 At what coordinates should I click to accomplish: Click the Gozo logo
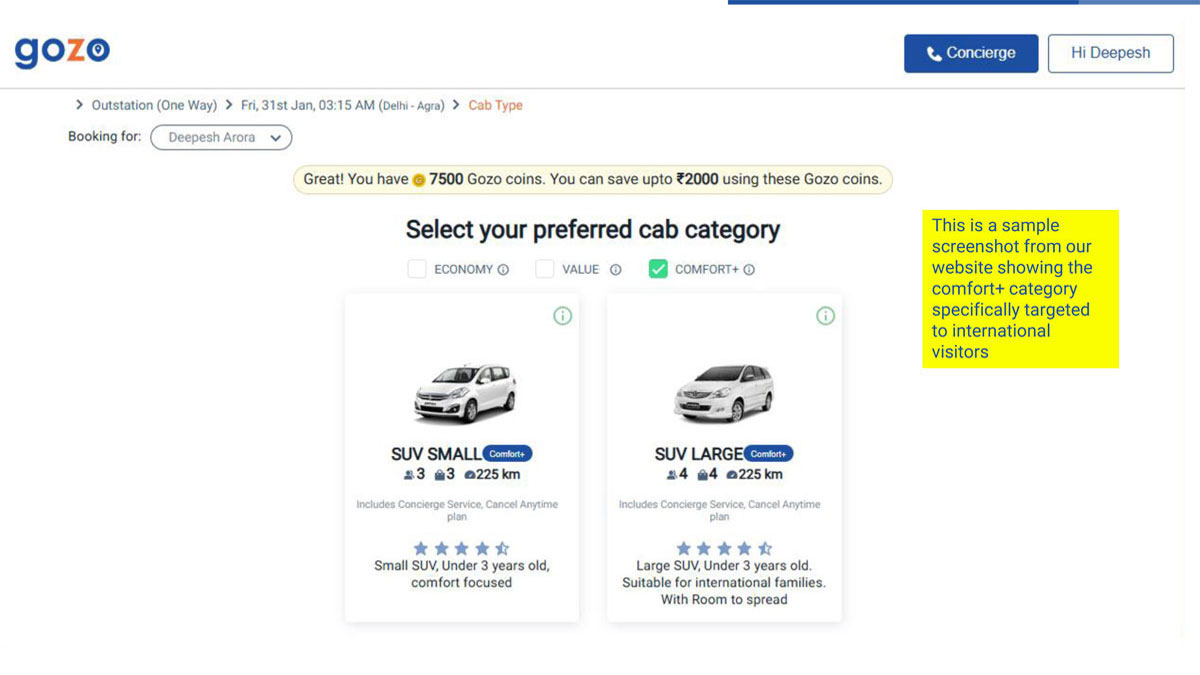coord(62,50)
